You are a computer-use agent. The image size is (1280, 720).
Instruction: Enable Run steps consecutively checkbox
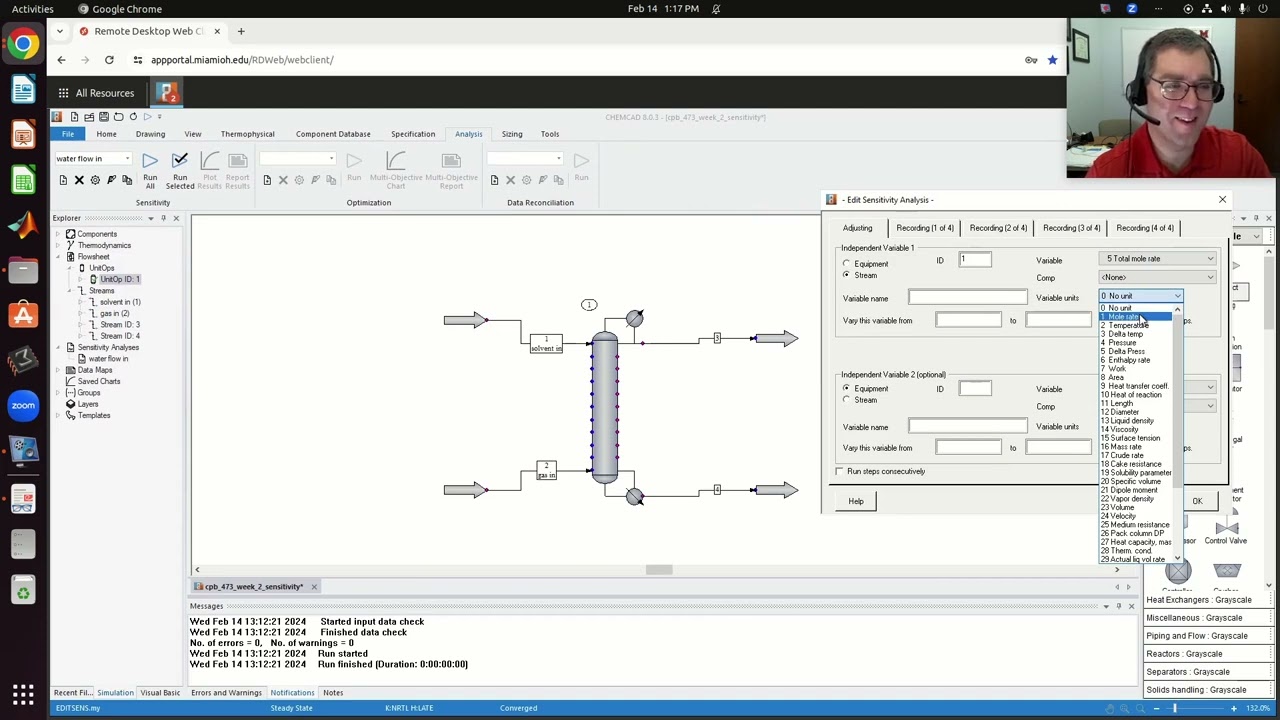point(840,471)
